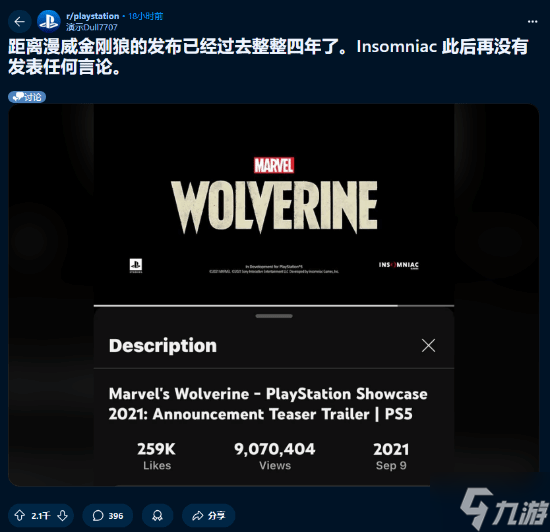This screenshot has width=550, height=532.
Task: Click the Insomniac logo in the image
Action: [x=399, y=265]
